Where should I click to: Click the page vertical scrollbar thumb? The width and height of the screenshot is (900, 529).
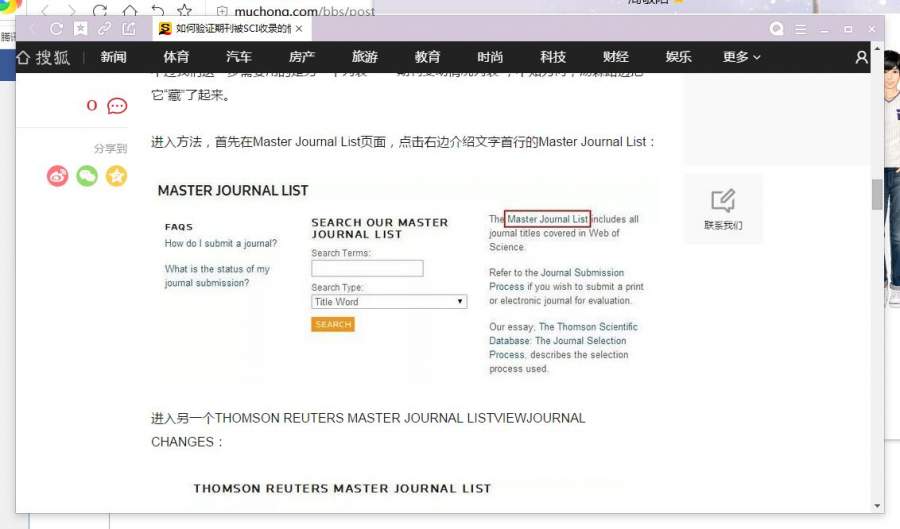877,194
